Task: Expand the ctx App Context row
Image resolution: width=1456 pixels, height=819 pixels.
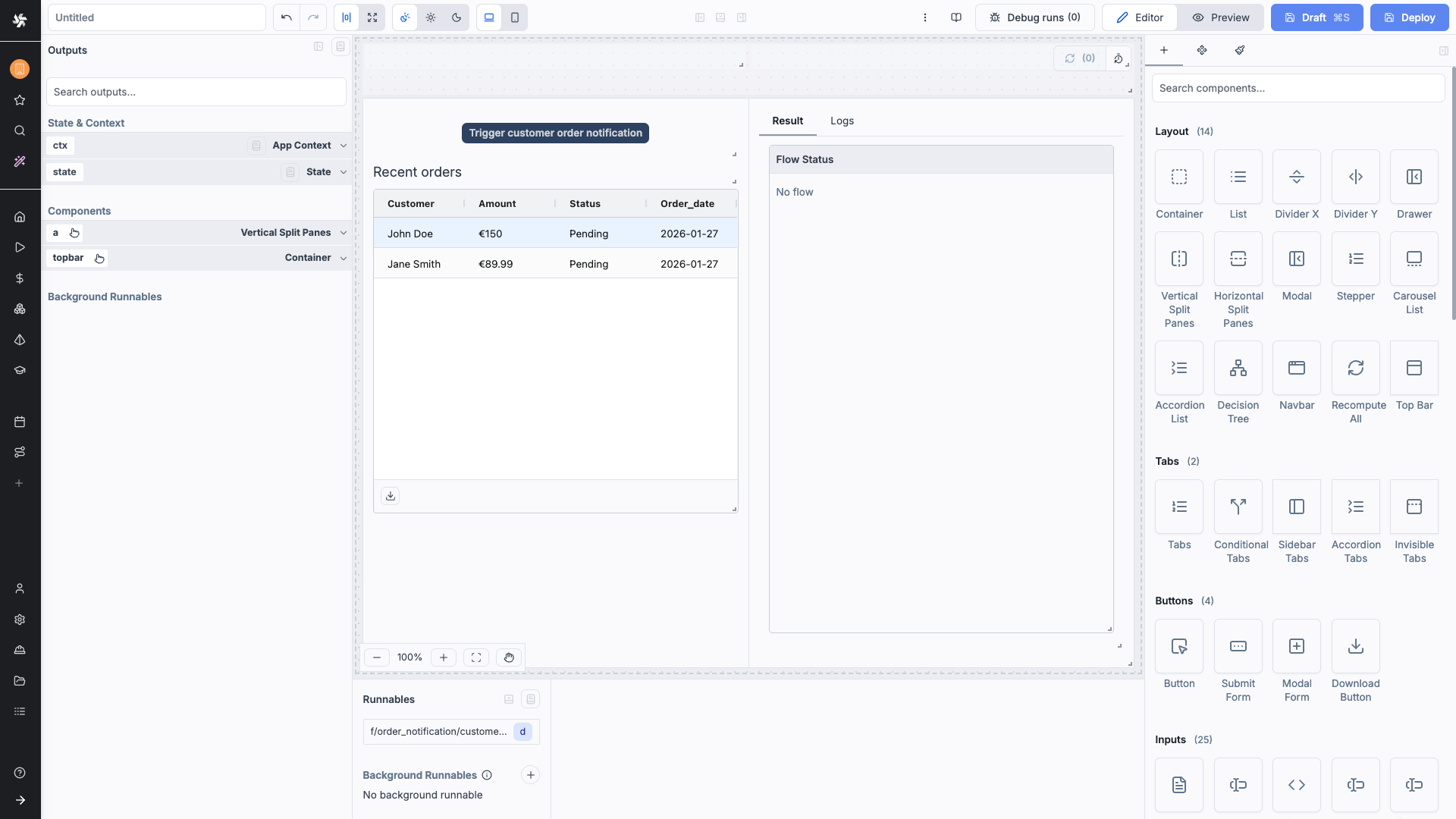Action: (x=344, y=146)
